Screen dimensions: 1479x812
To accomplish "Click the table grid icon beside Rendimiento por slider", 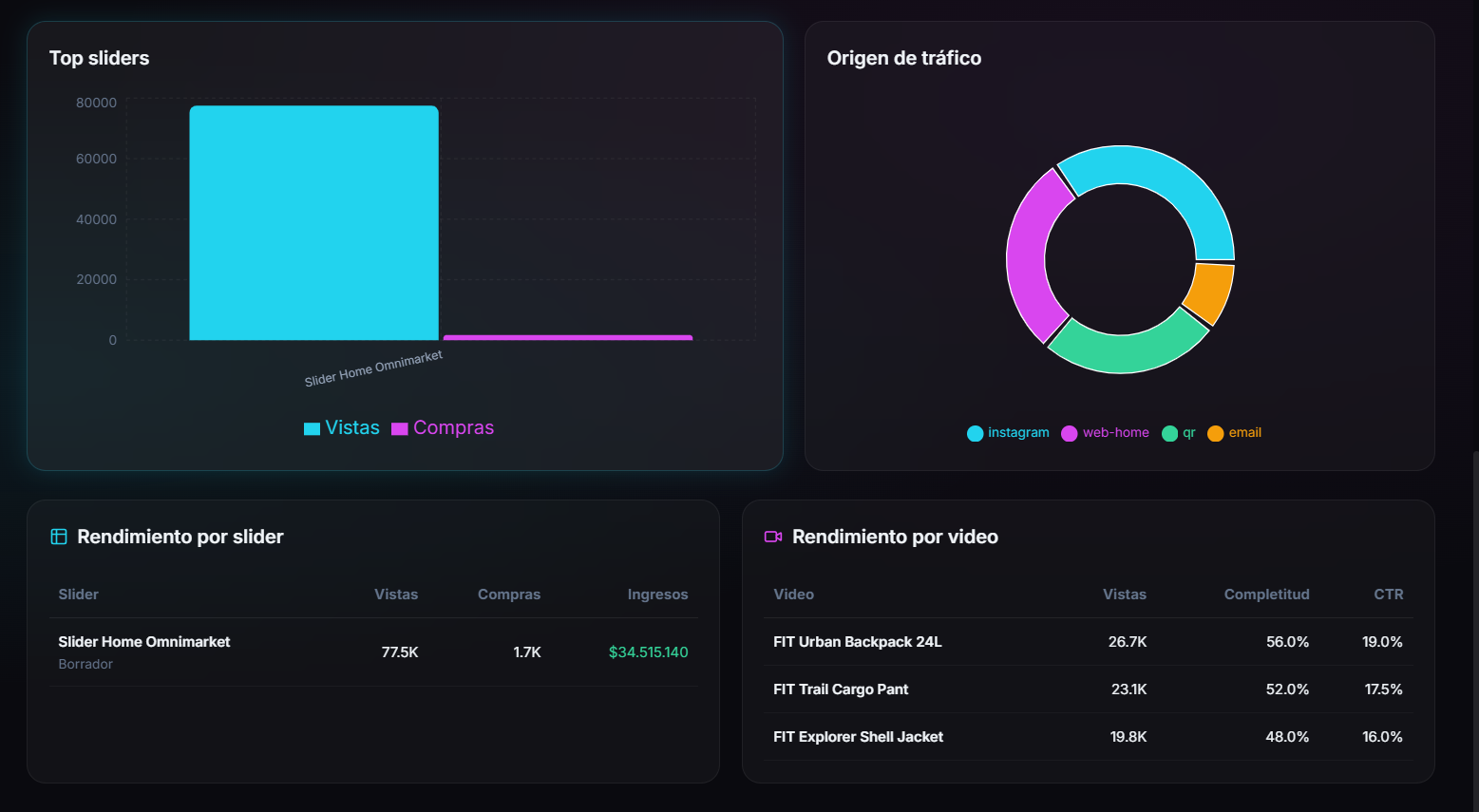I will coord(58,536).
